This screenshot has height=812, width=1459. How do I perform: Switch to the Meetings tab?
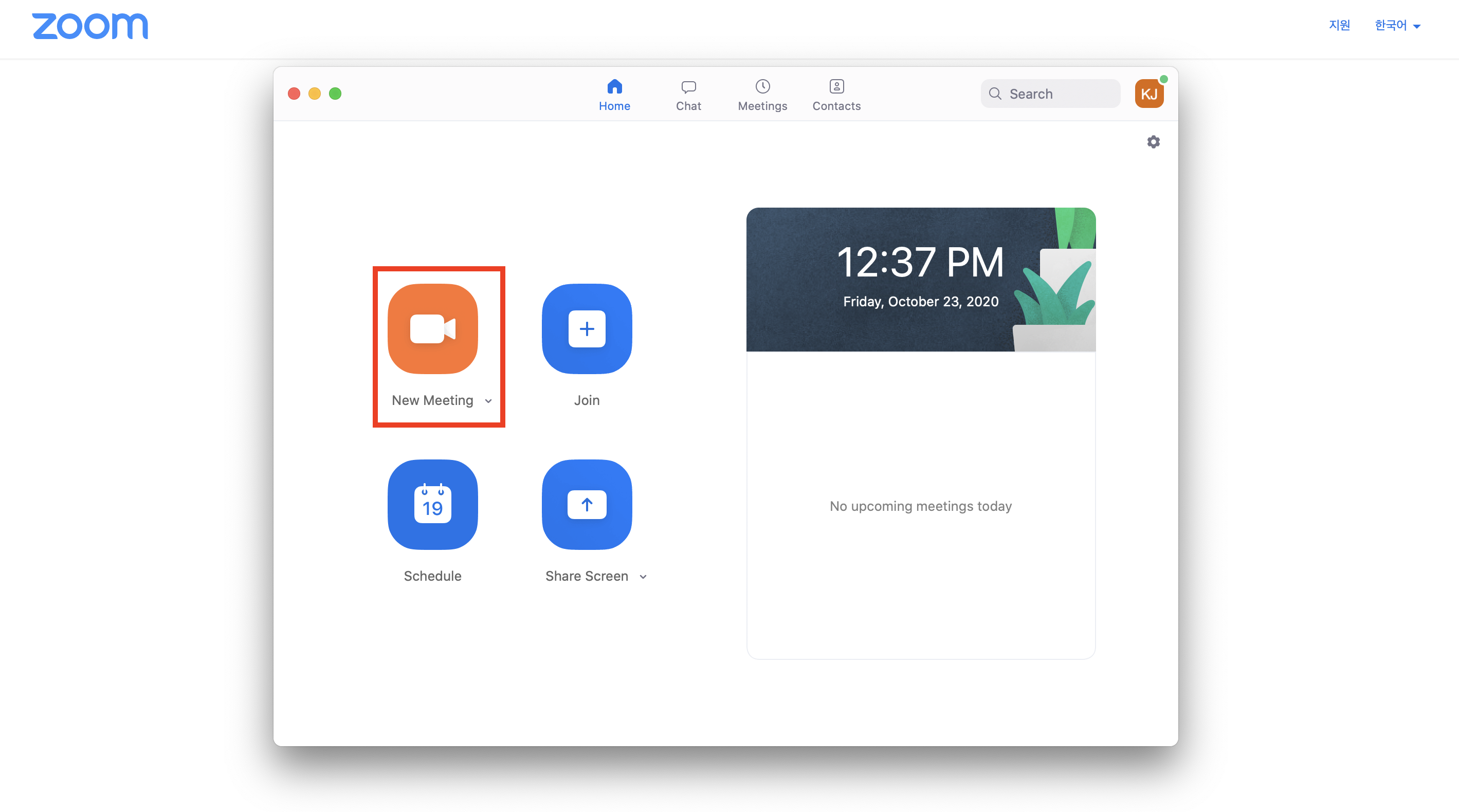click(x=762, y=95)
